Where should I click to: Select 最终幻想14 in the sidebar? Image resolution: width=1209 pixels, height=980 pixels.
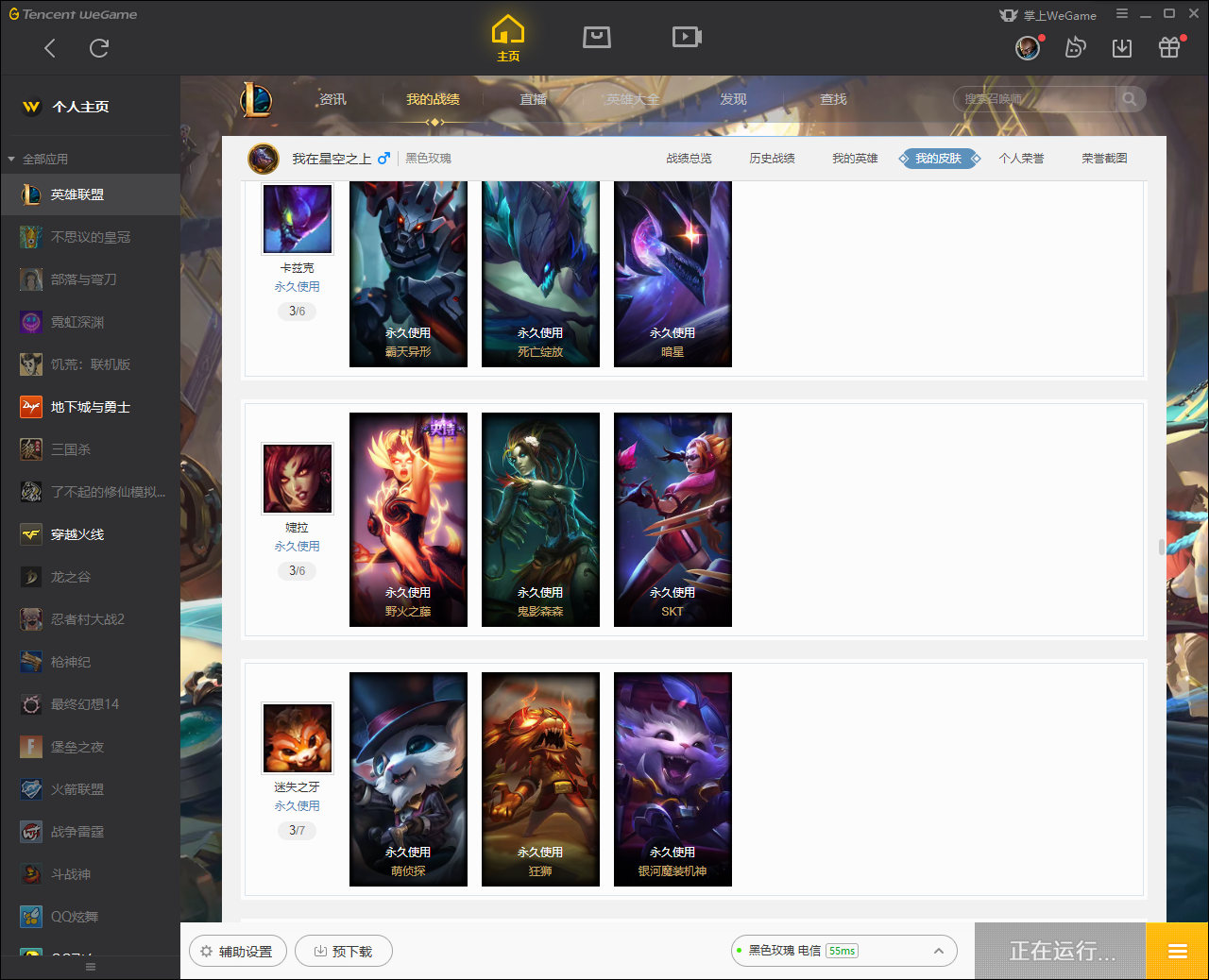[x=90, y=704]
